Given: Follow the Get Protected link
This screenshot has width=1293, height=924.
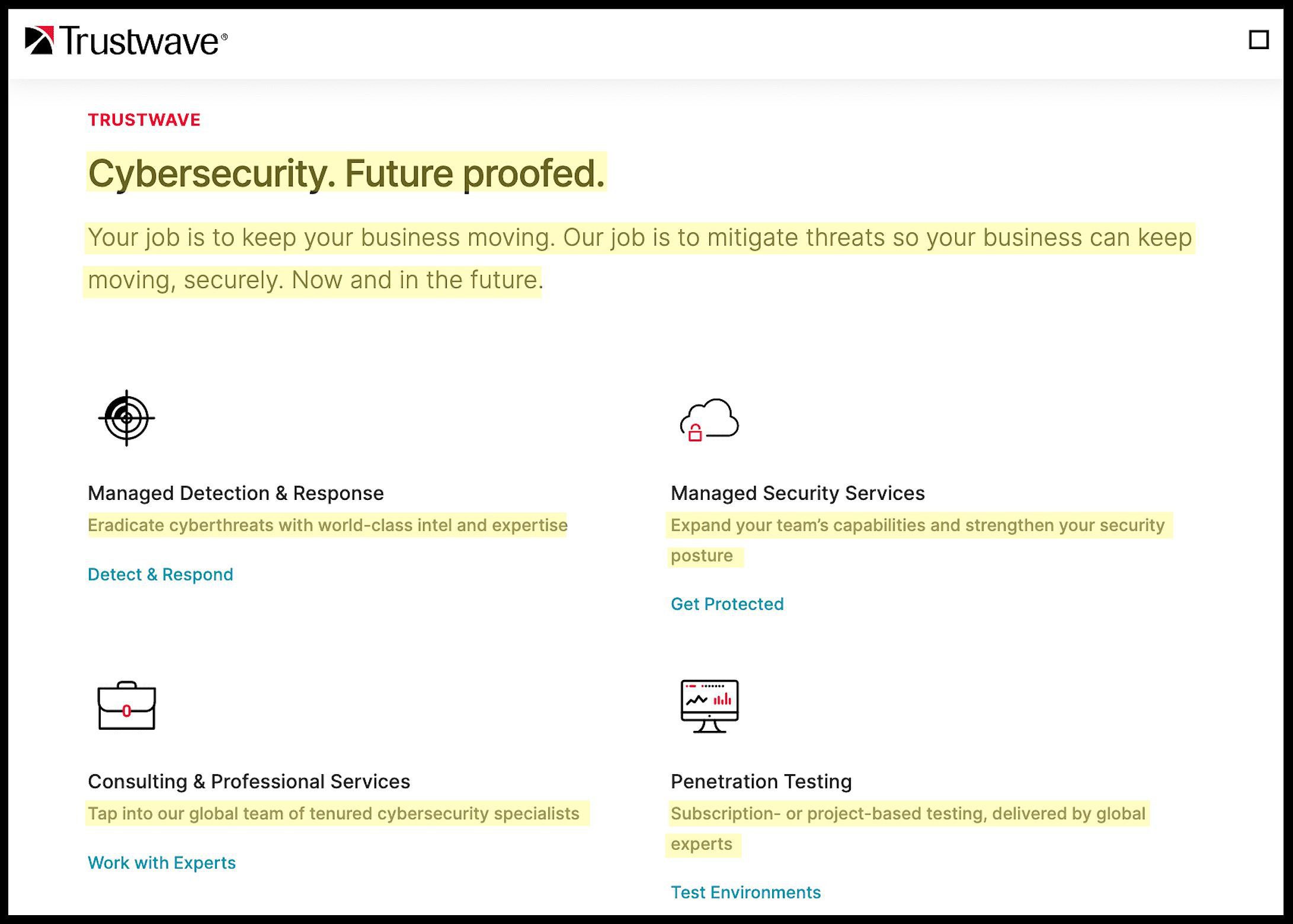Looking at the screenshot, I should pyautogui.click(x=727, y=604).
